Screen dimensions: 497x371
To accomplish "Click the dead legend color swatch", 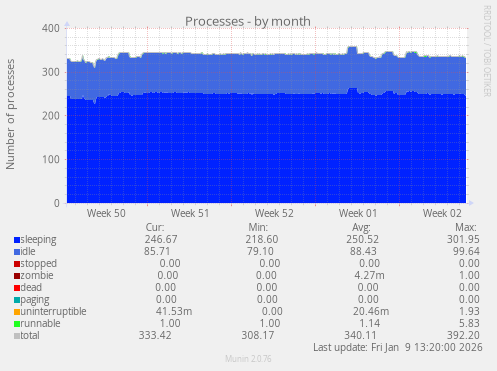I will click(x=17, y=288).
